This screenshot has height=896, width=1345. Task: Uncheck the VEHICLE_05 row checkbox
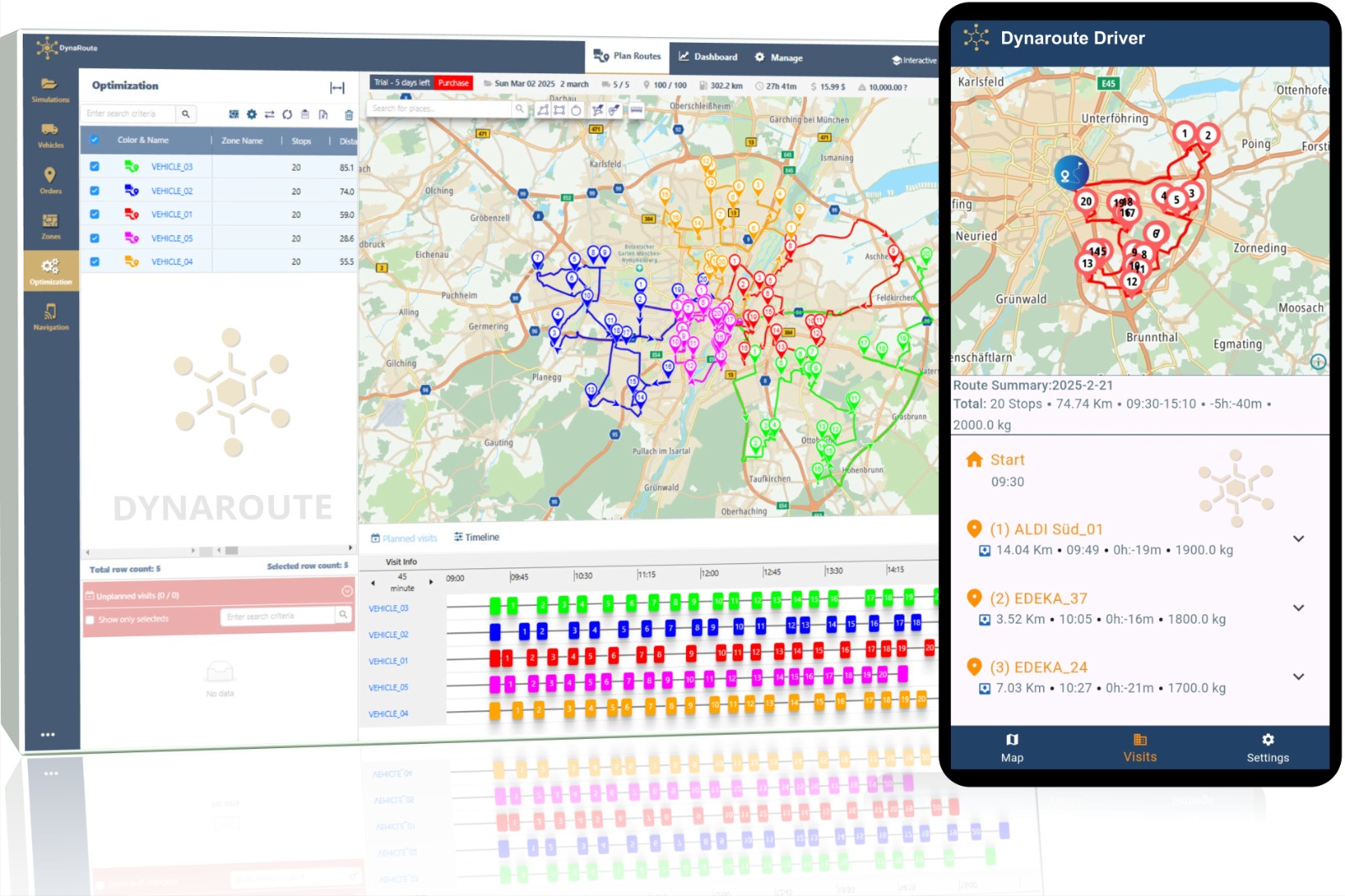tap(94, 238)
